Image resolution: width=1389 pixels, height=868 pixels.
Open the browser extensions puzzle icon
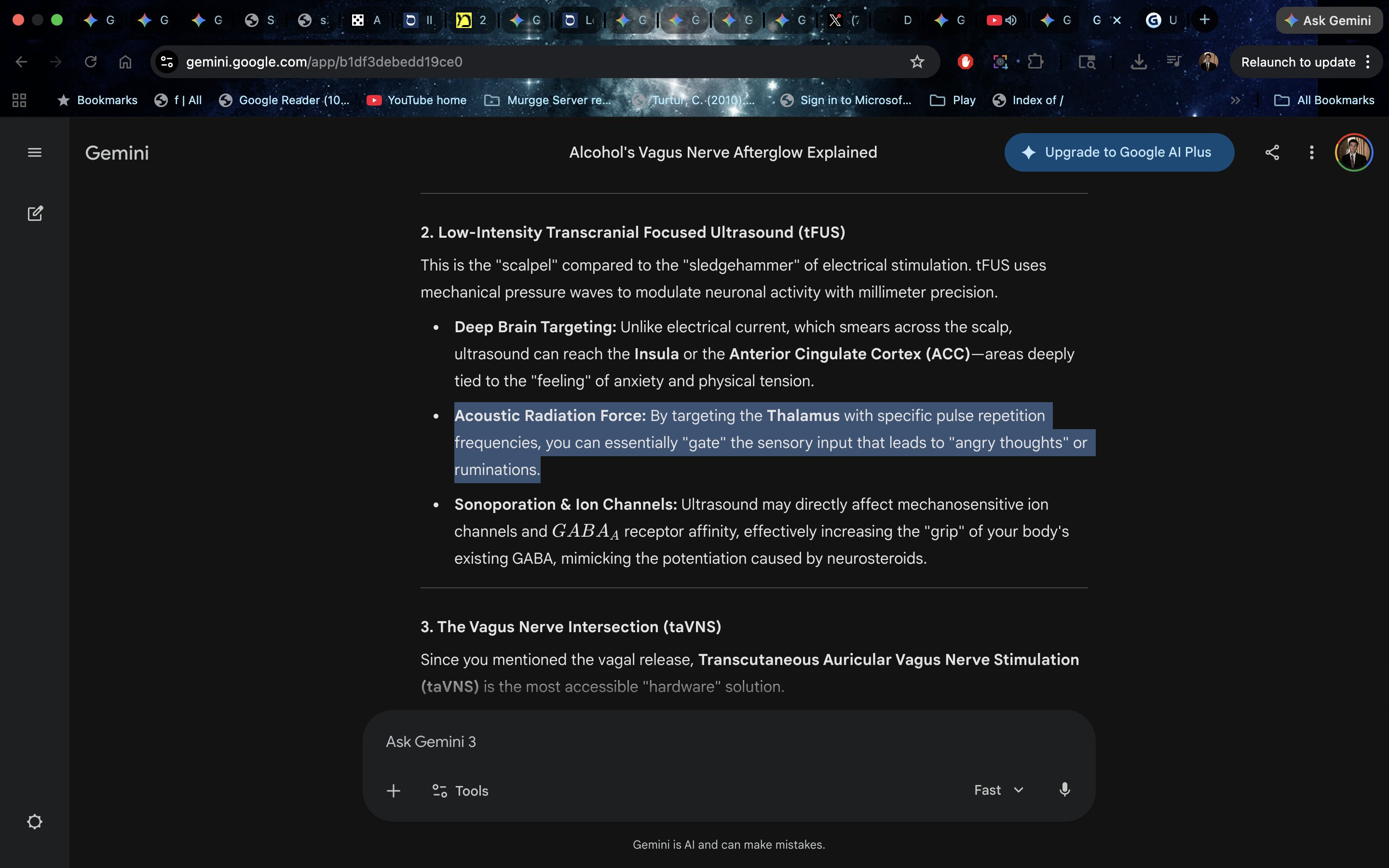tap(1035, 62)
